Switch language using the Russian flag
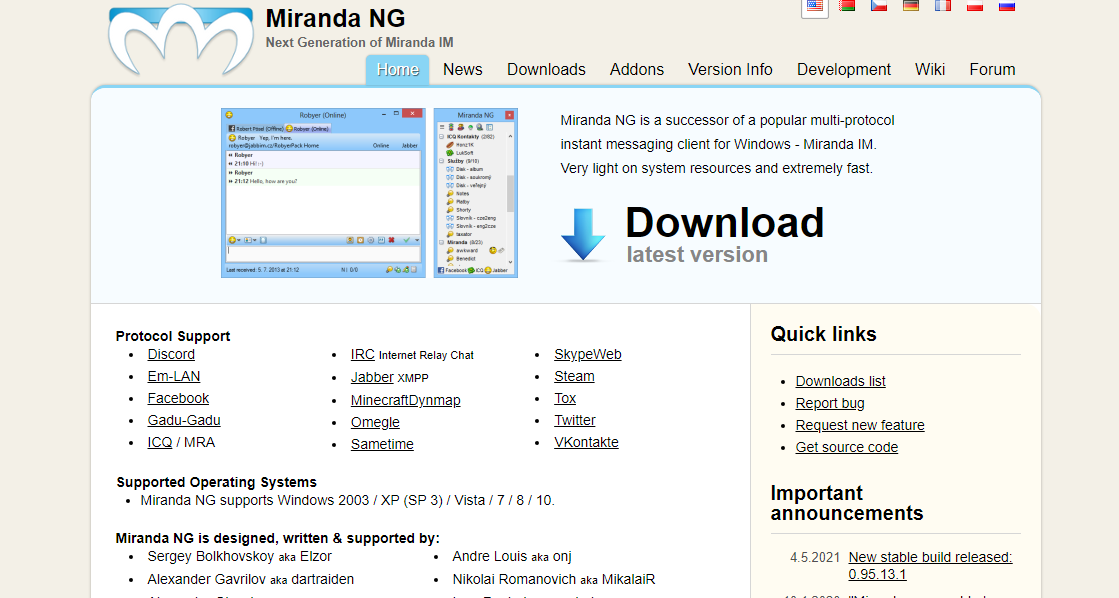 (x=1007, y=6)
